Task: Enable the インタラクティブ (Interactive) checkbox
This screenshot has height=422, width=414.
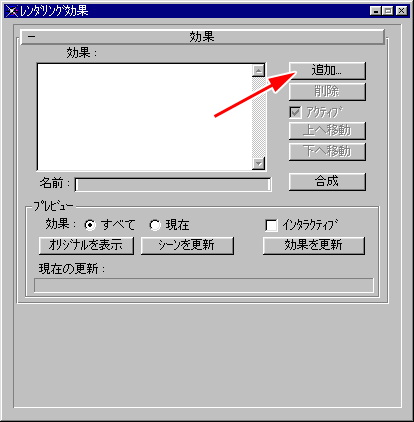Action: click(x=271, y=225)
